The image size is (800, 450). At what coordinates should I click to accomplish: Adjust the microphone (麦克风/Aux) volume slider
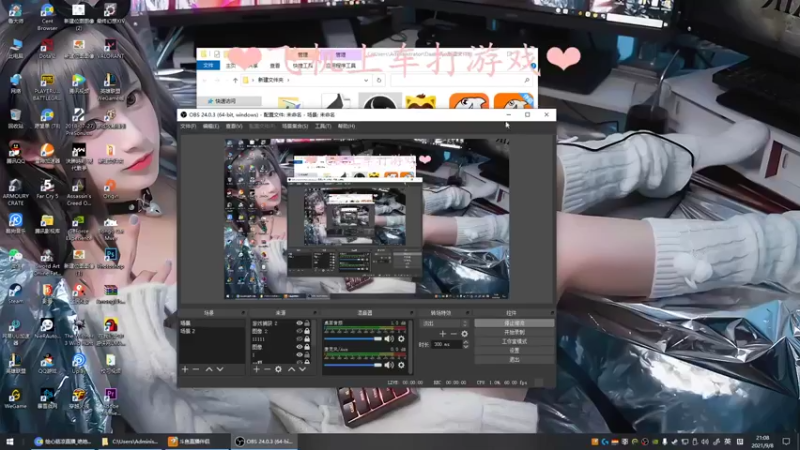tap(353, 365)
